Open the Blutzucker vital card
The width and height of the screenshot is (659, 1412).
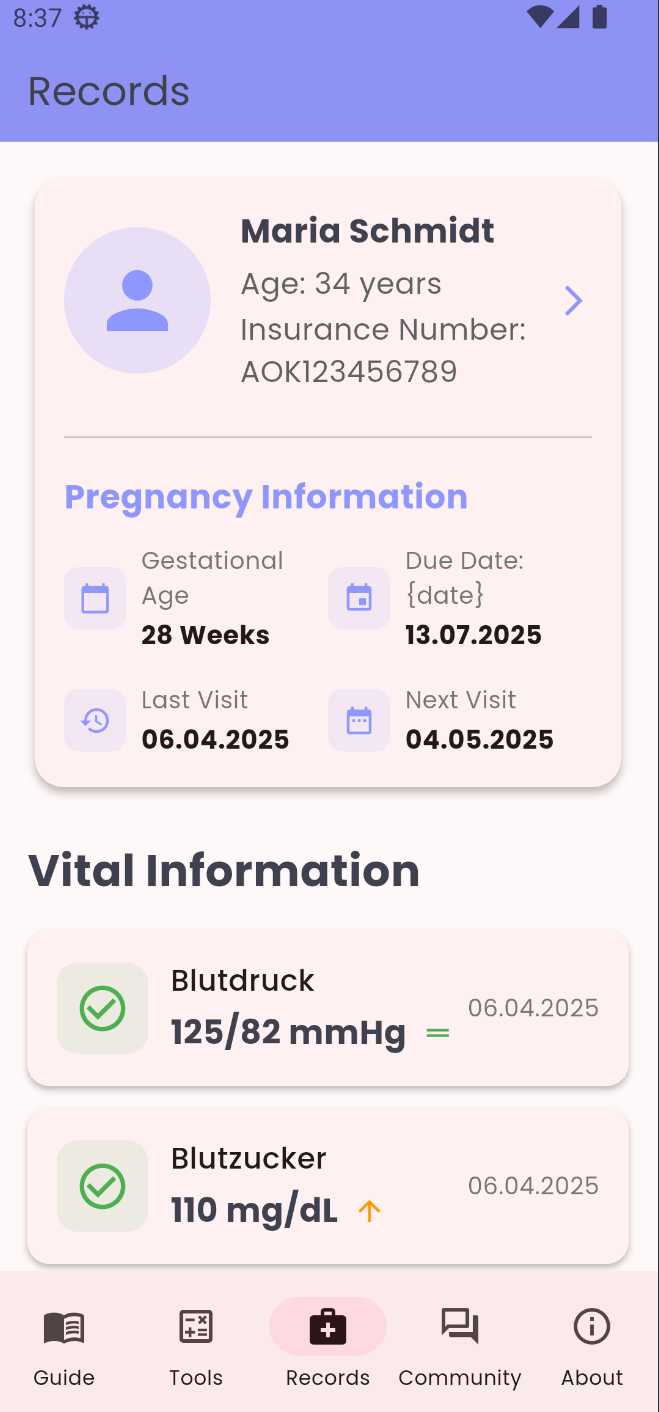(328, 1186)
